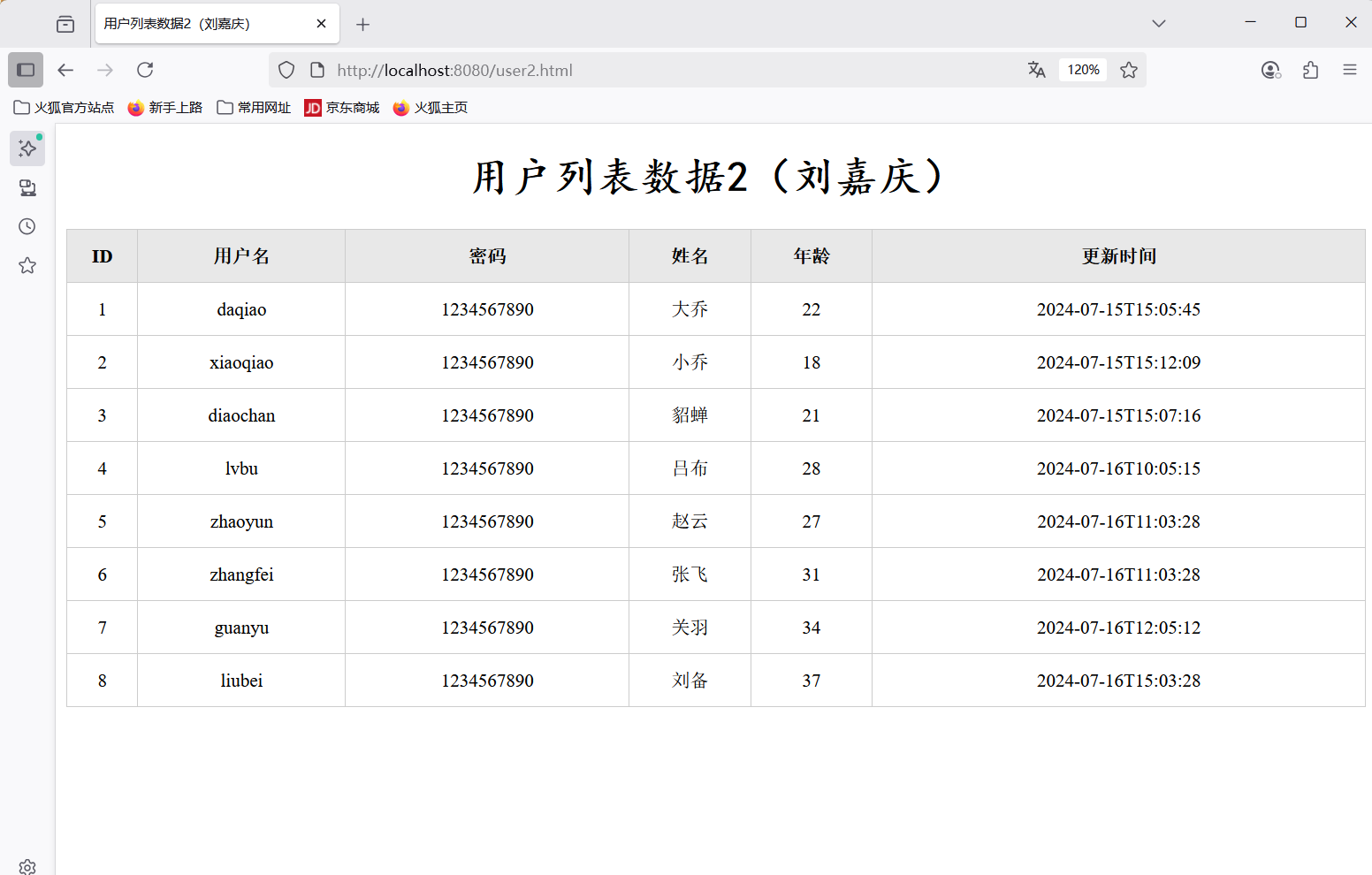
Task: Expand the list all tabs dropdown
Action: (x=1159, y=24)
